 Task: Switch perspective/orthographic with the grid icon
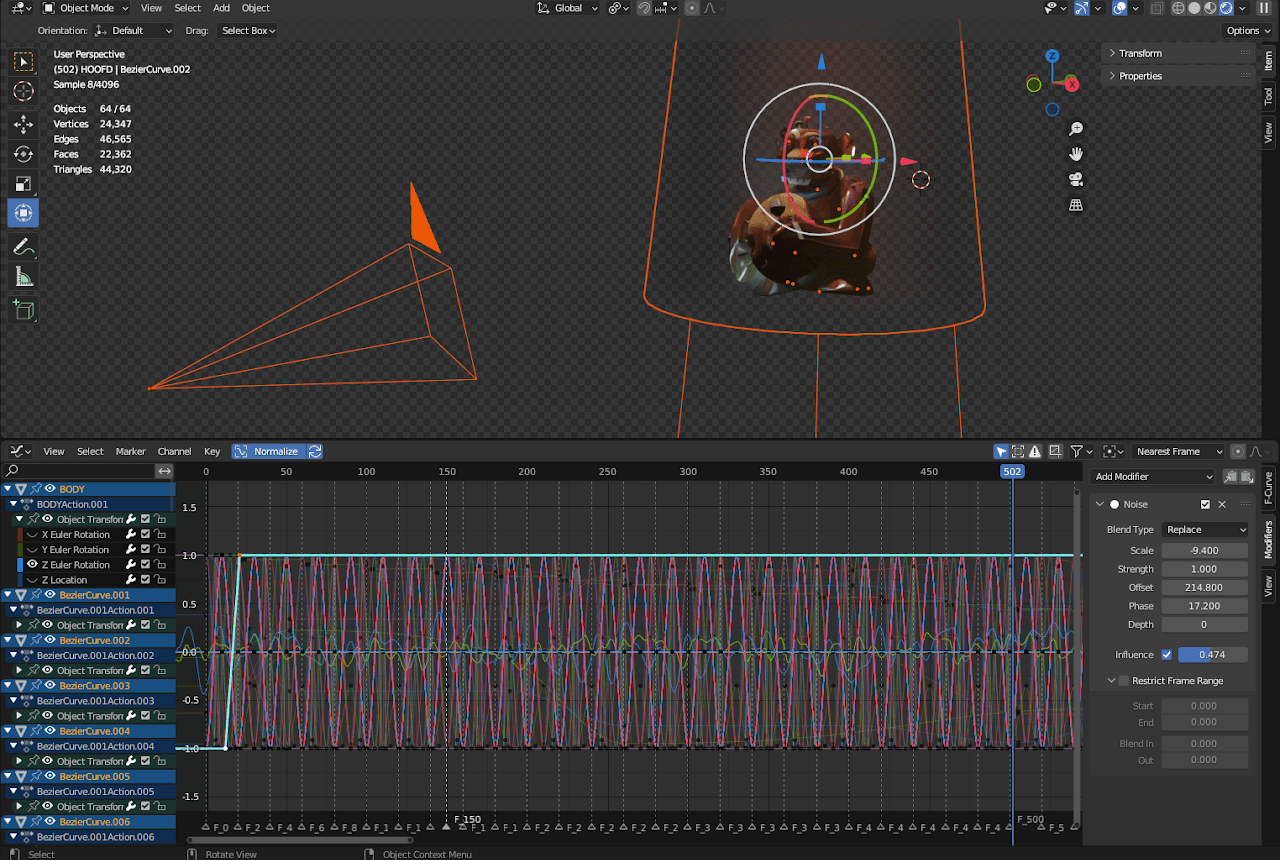click(x=1076, y=205)
